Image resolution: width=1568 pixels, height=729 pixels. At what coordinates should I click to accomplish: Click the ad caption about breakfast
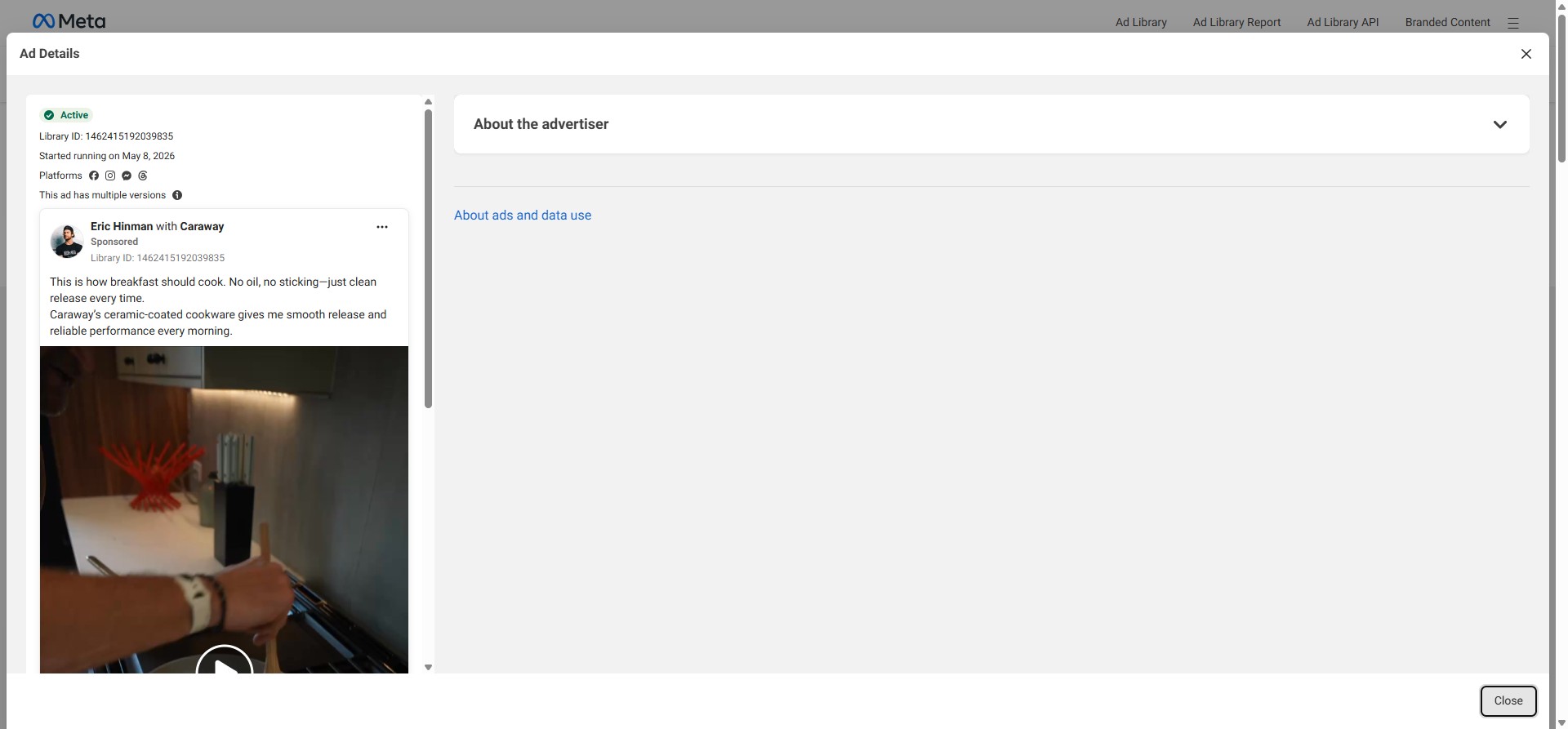[x=219, y=306]
